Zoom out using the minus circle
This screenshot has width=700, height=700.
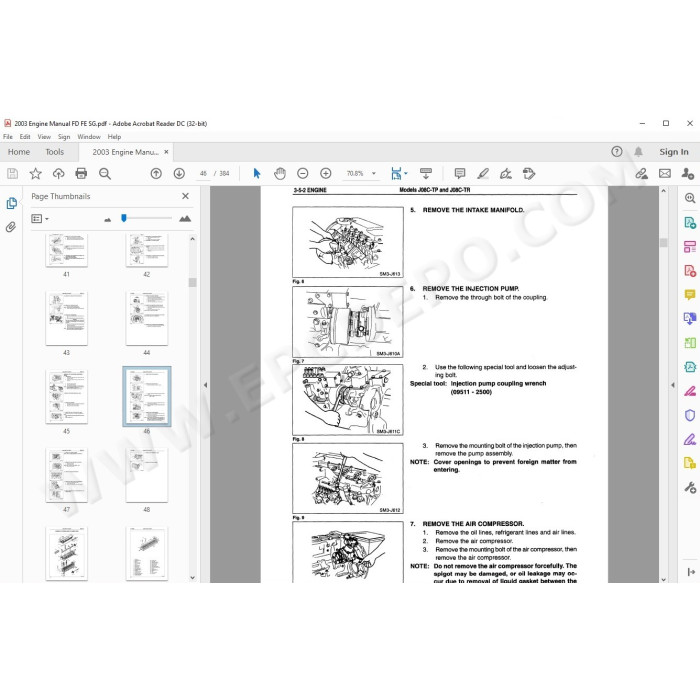[x=303, y=173]
